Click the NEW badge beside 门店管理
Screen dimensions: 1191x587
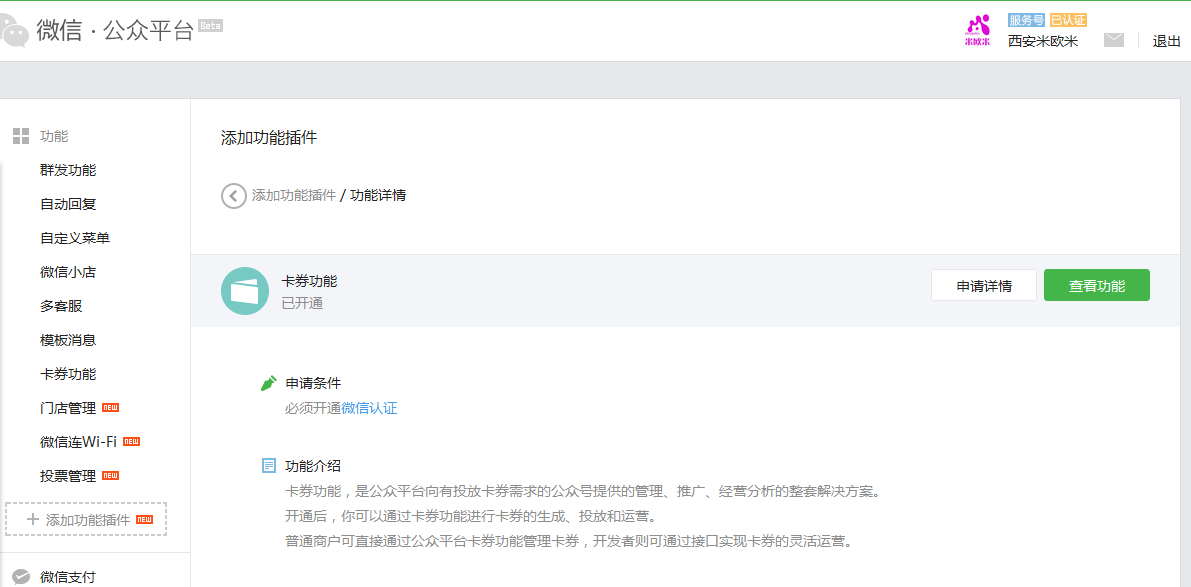pyautogui.click(x=110, y=408)
